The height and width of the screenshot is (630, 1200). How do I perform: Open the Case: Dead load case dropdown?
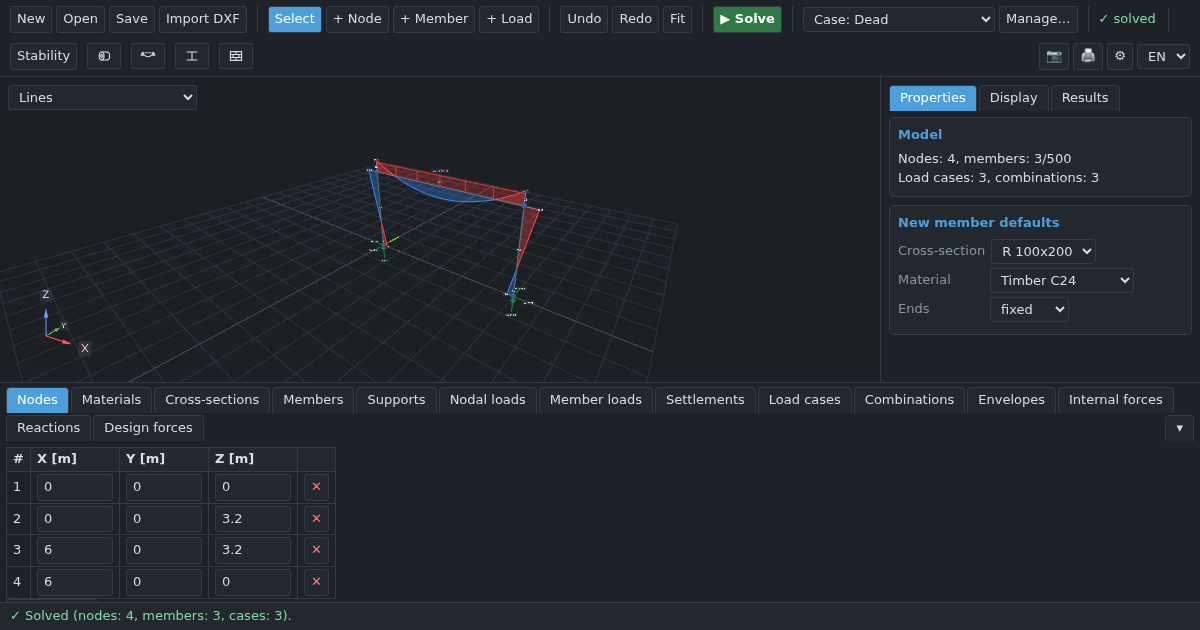point(899,19)
